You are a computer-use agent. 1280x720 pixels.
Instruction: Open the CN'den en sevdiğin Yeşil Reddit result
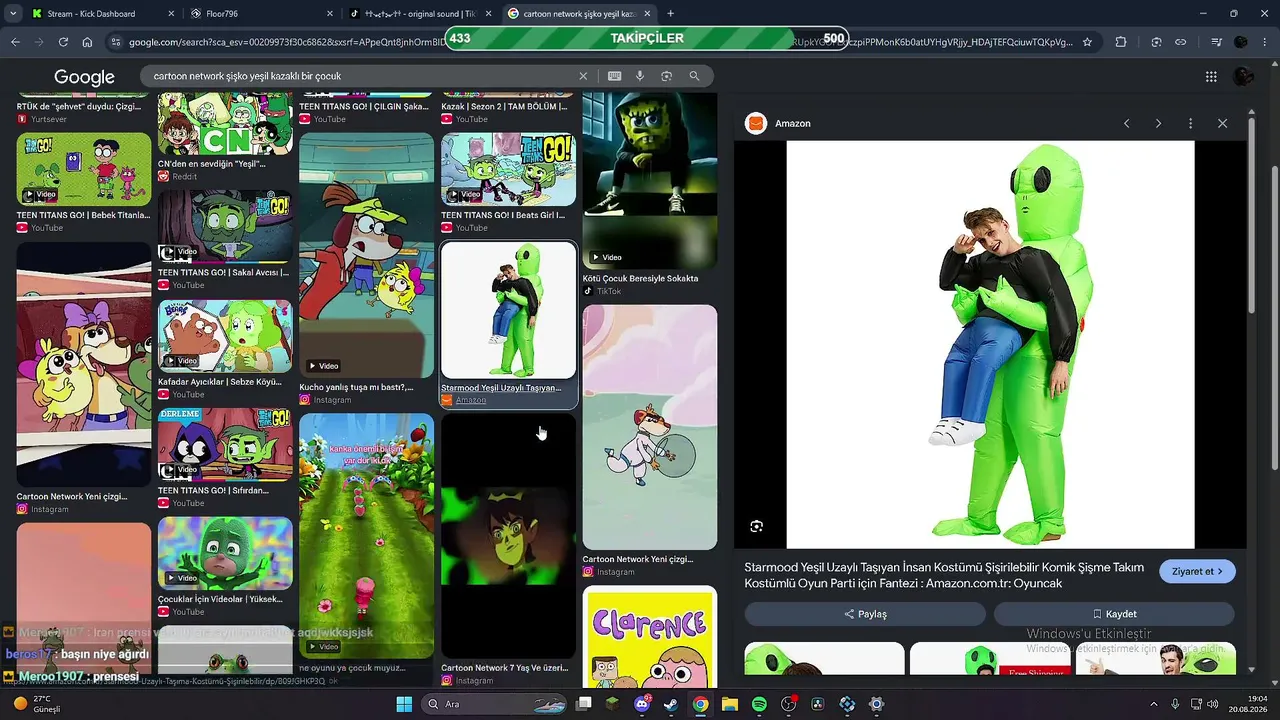coord(225,123)
